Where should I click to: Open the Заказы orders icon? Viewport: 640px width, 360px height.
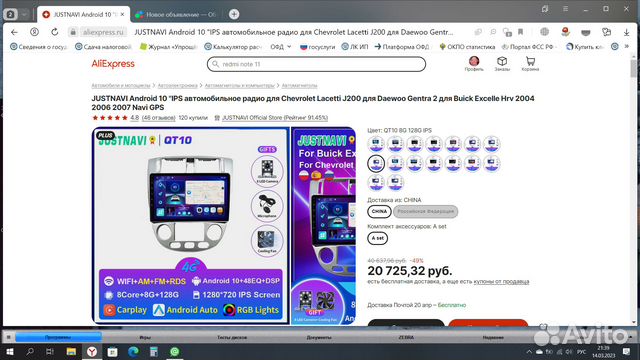pyautogui.click(x=502, y=64)
